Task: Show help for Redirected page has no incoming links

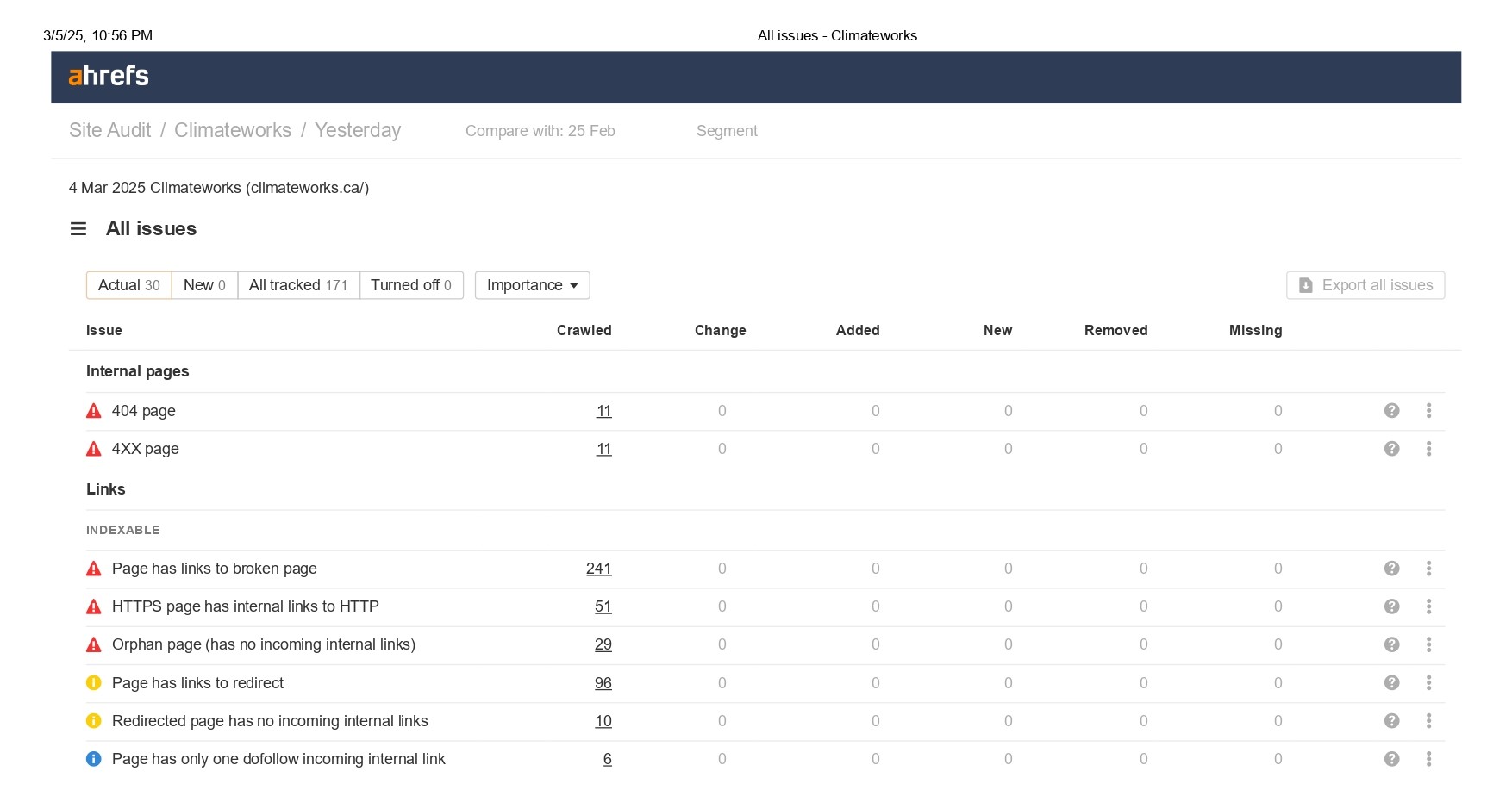Action: 1391,721
